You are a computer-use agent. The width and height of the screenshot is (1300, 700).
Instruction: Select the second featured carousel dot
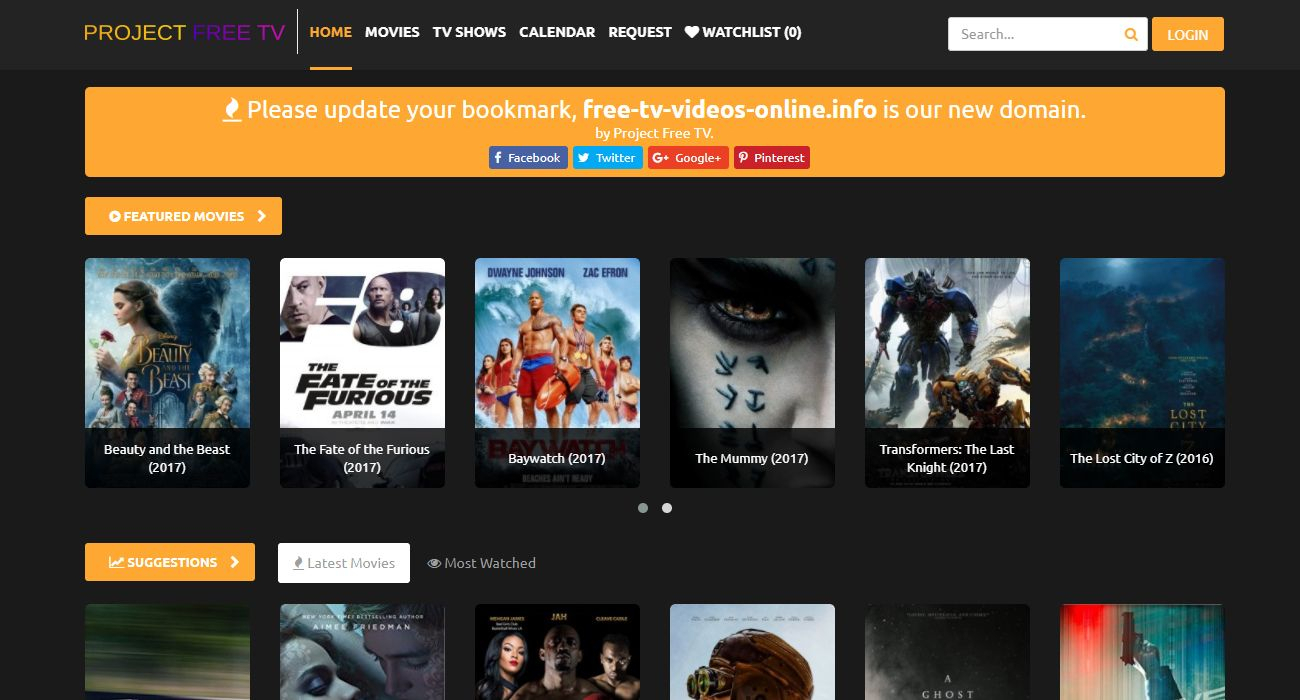coord(667,508)
